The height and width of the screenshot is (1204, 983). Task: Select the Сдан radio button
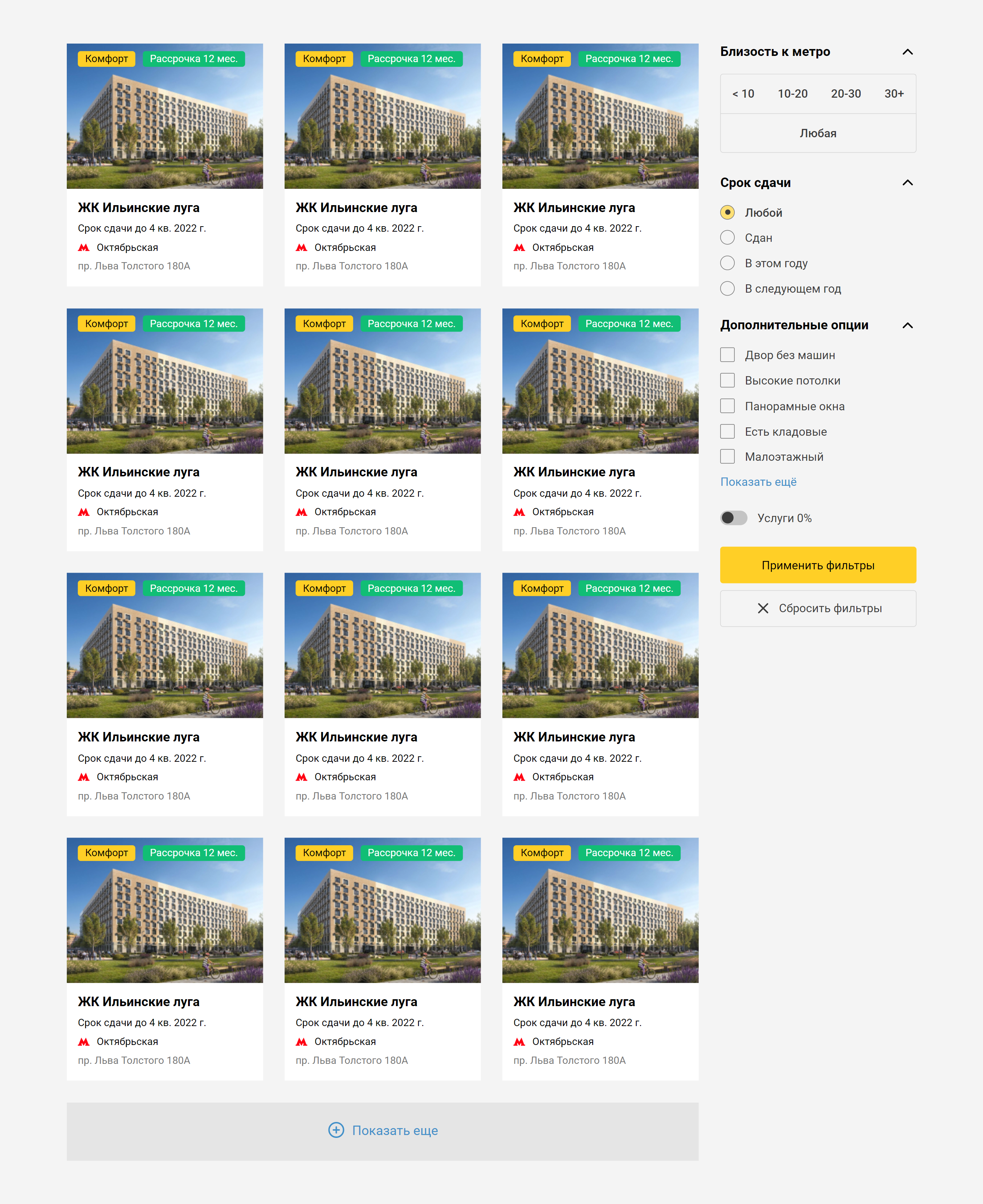[727, 238]
